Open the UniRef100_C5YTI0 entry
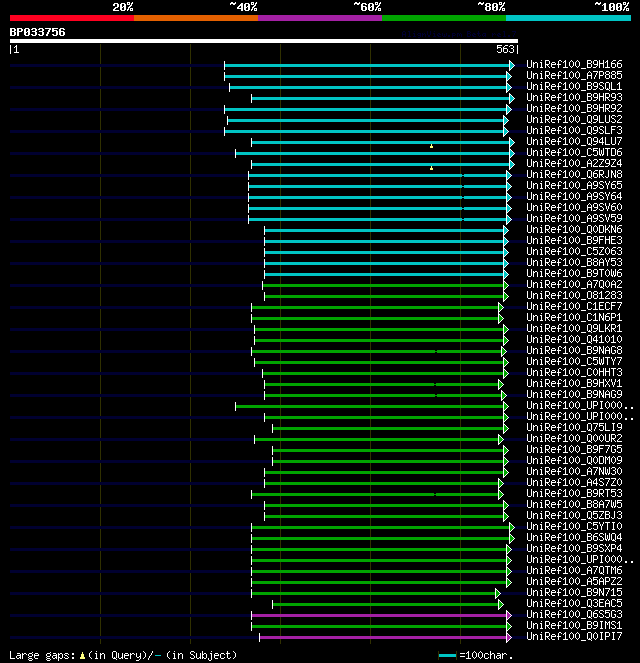 tap(574, 526)
